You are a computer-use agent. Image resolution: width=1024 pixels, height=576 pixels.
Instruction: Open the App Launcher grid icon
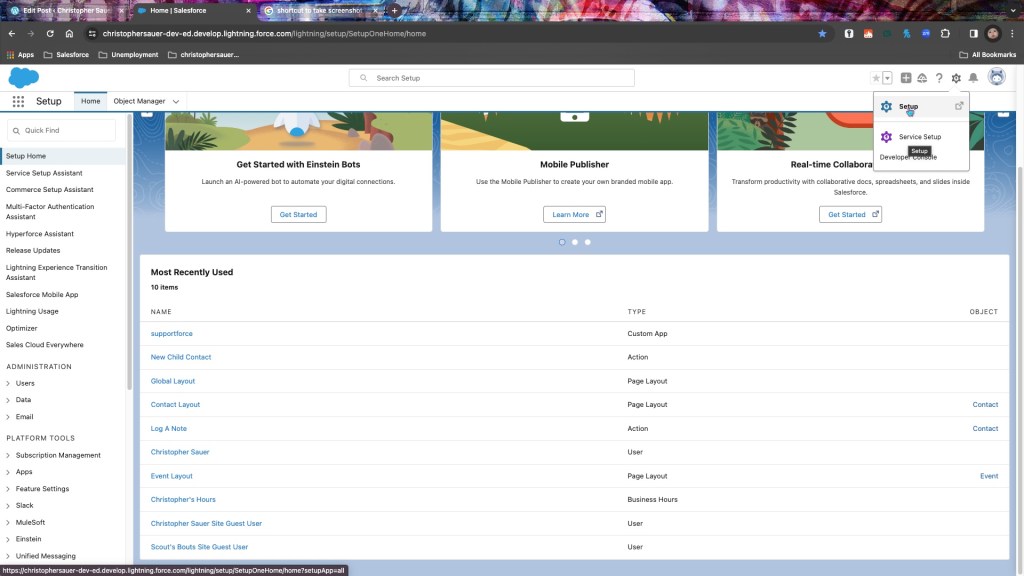(x=18, y=101)
